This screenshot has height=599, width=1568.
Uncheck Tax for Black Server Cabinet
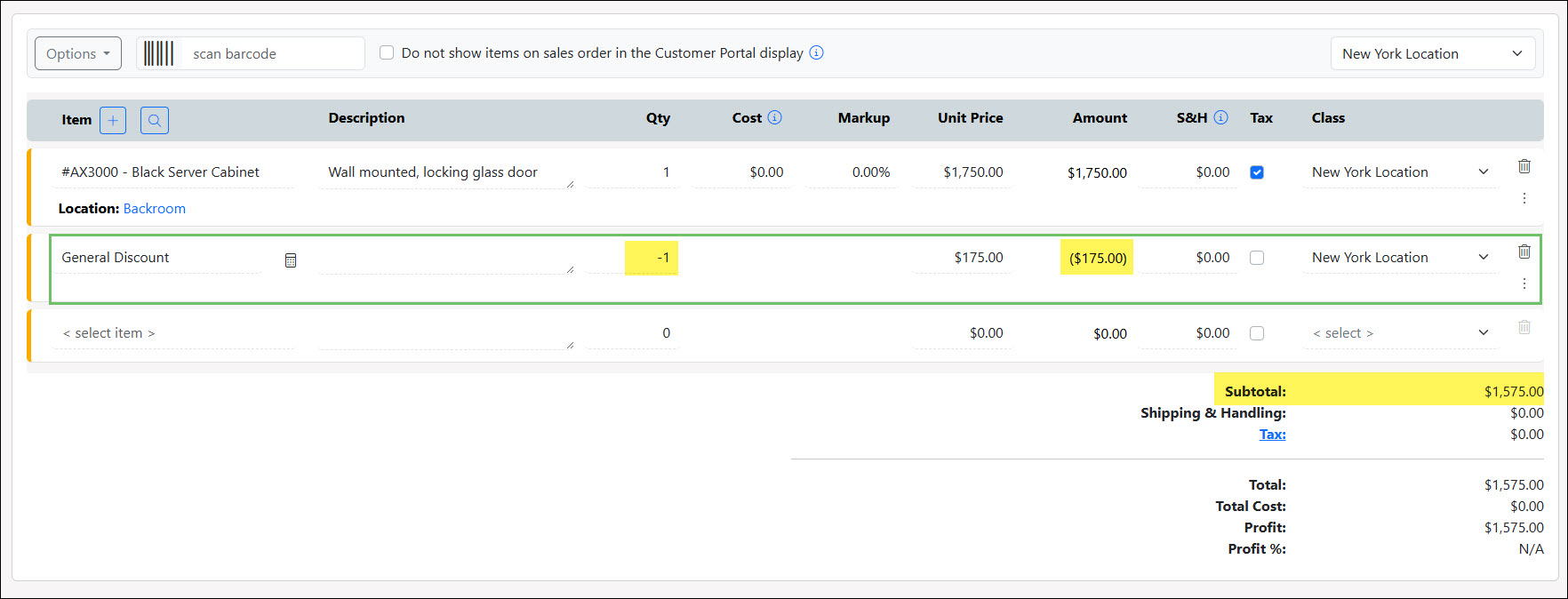click(1257, 172)
